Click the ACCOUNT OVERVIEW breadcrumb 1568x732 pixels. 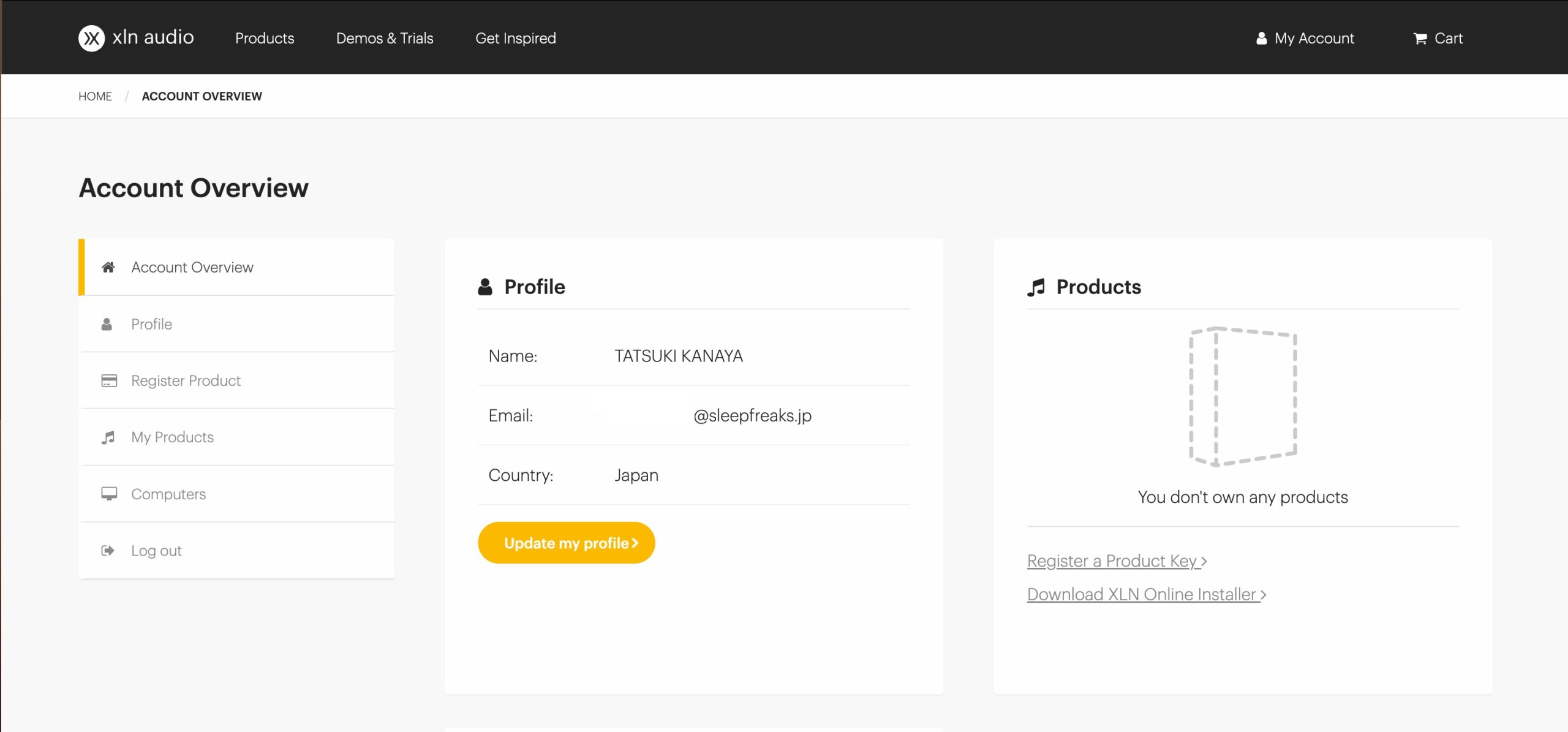click(x=202, y=96)
